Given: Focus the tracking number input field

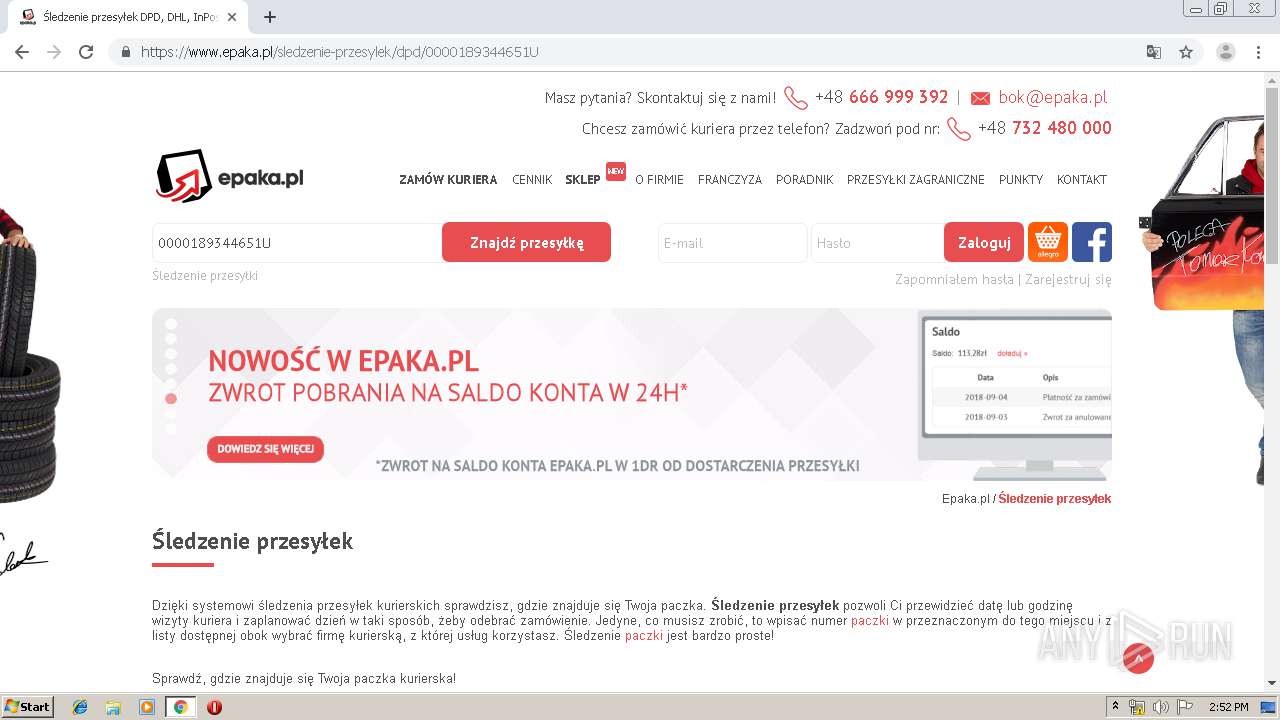Looking at the screenshot, I should (x=297, y=243).
